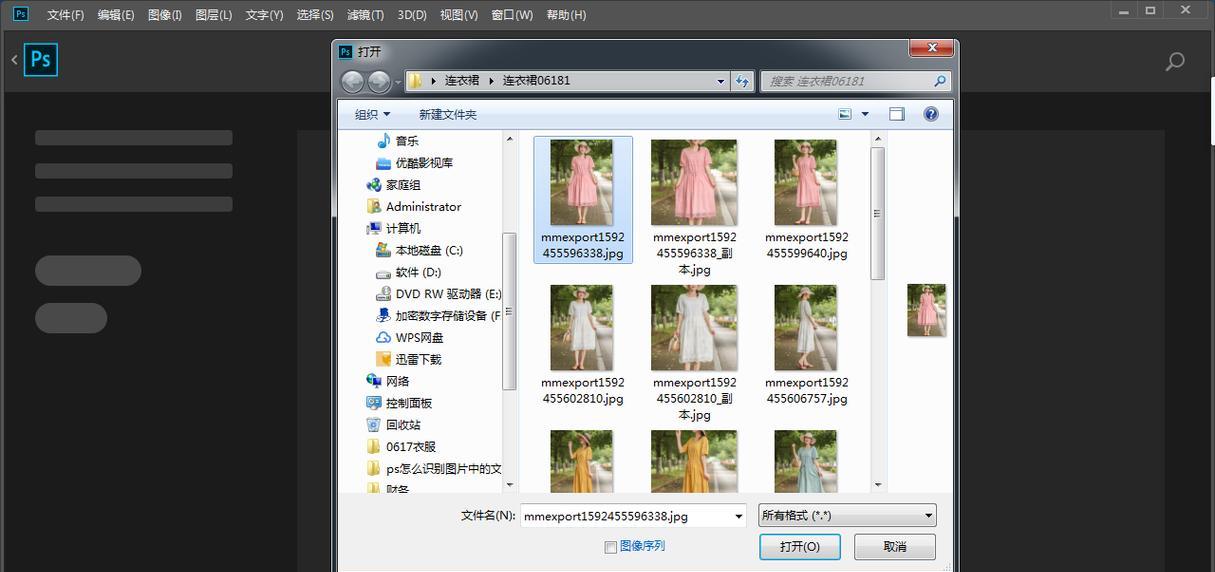Image resolution: width=1215 pixels, height=572 pixels.
Task: Select 回收站 in navigation tree
Action: [403, 425]
